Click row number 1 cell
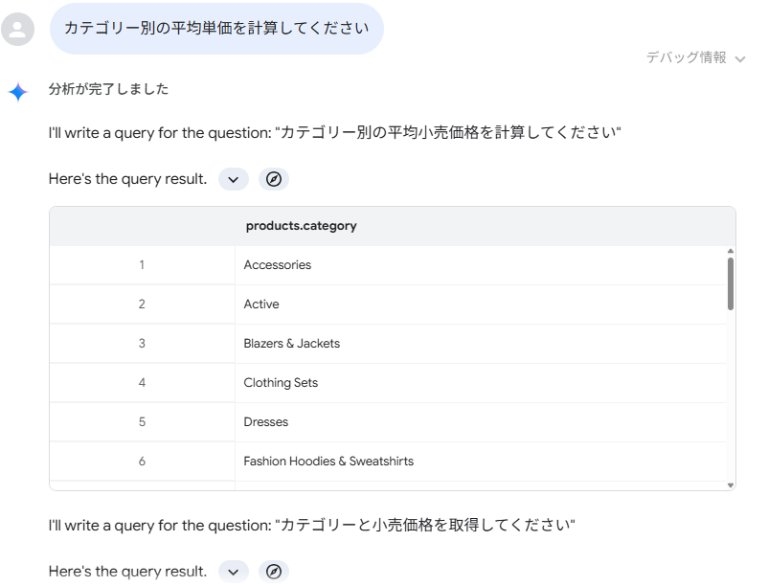Viewport: 768px width, 586px height. [142, 265]
